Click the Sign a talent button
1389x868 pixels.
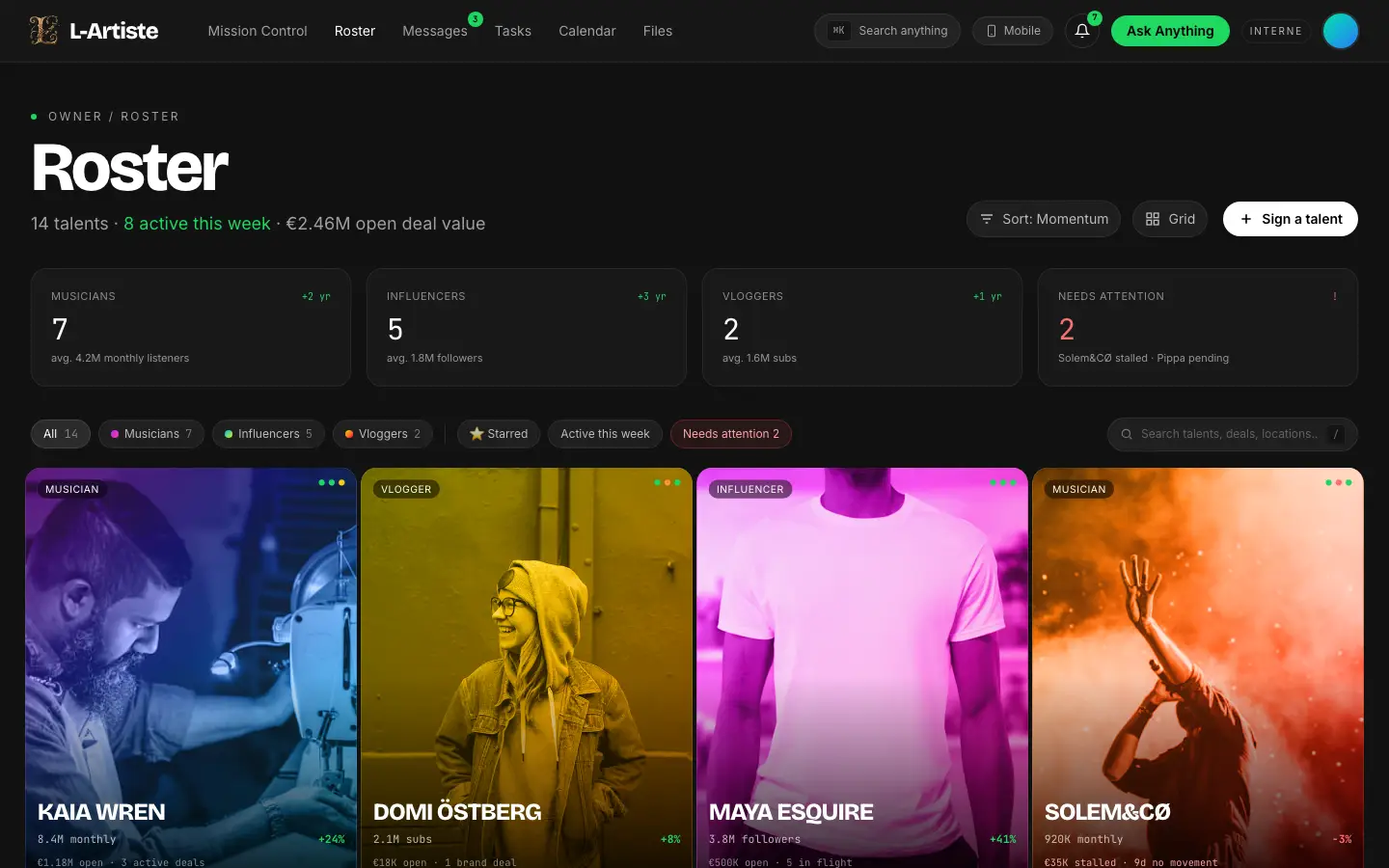(1291, 219)
